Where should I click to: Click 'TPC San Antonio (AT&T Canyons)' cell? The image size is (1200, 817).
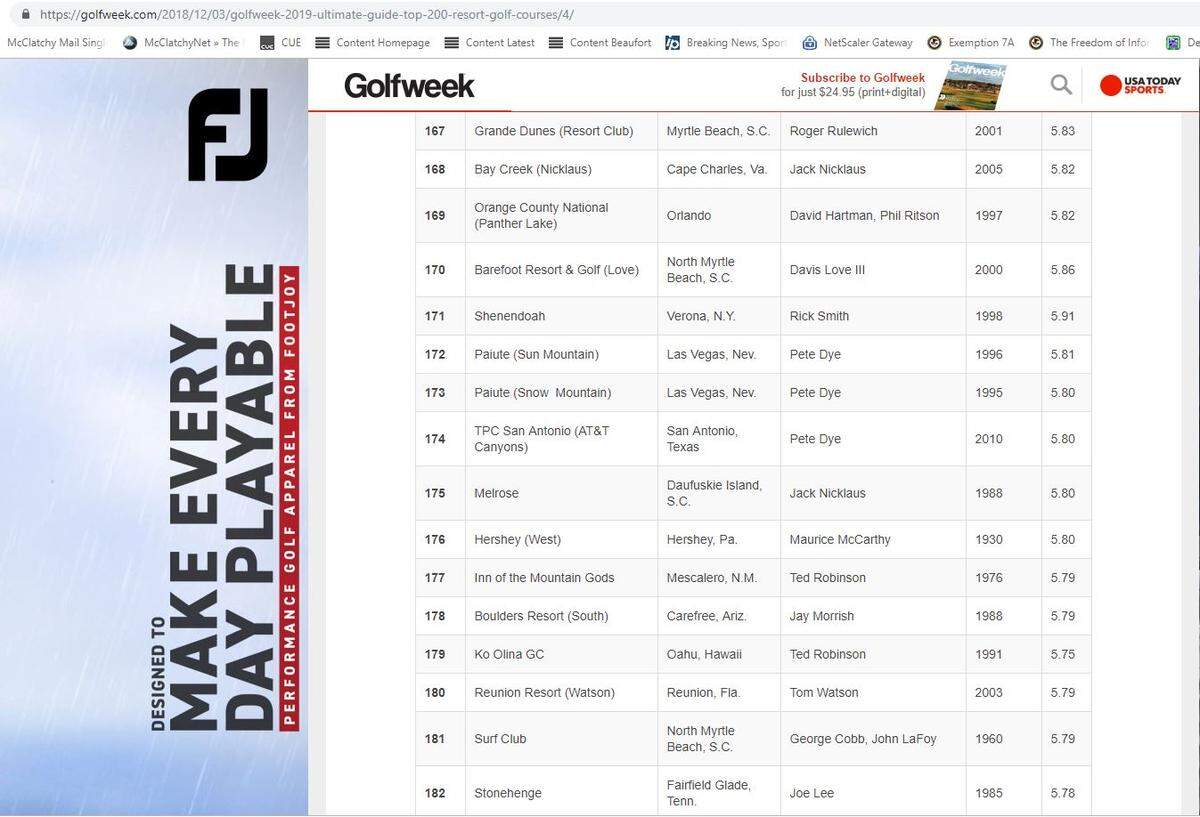coord(560,438)
